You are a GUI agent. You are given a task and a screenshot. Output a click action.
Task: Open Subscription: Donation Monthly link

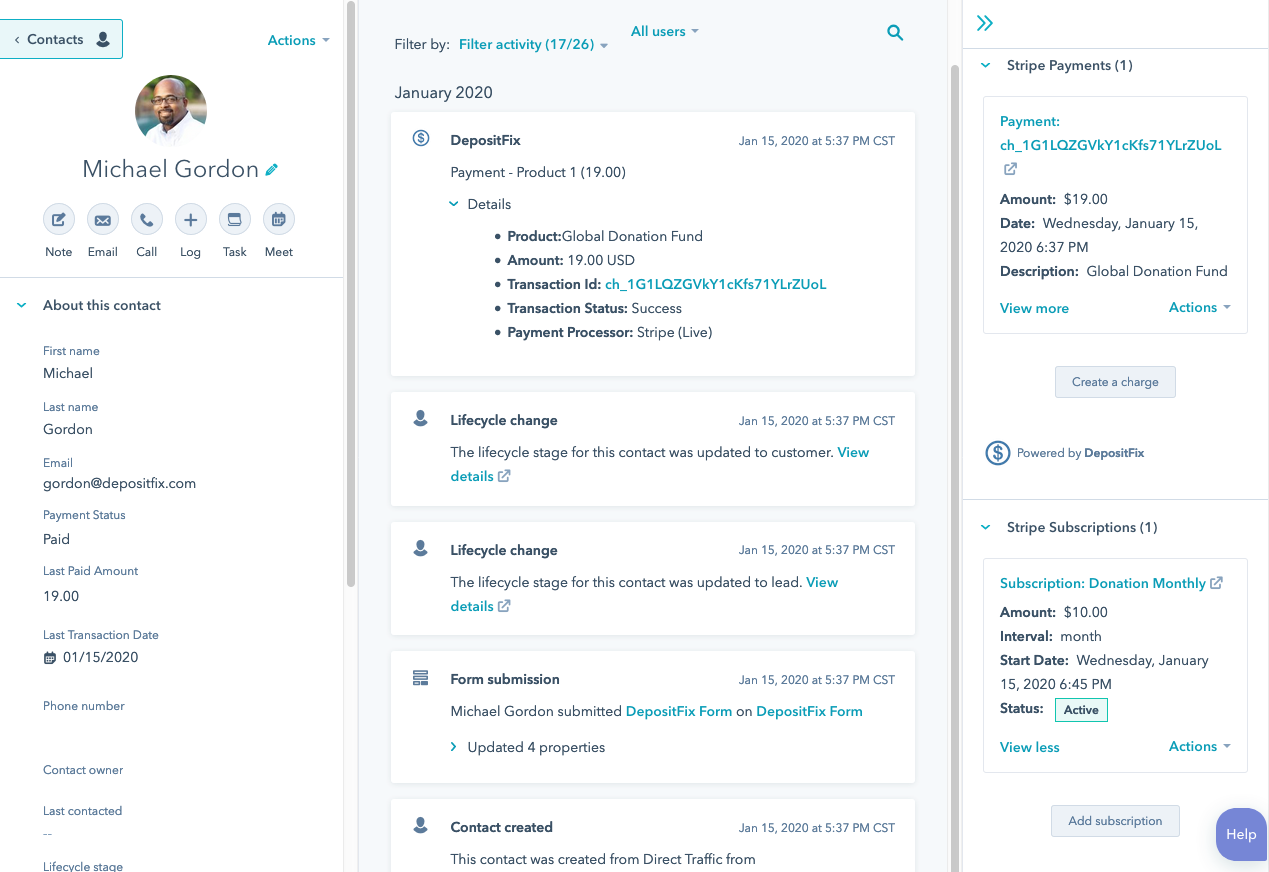tap(1103, 583)
